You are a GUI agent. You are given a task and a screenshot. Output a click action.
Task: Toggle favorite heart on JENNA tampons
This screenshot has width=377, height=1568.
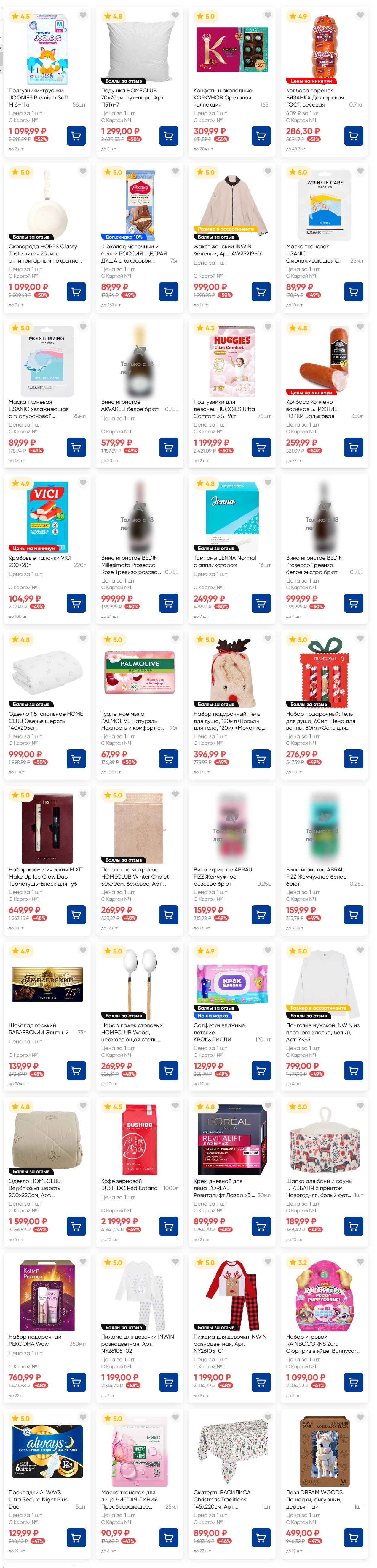268,483
